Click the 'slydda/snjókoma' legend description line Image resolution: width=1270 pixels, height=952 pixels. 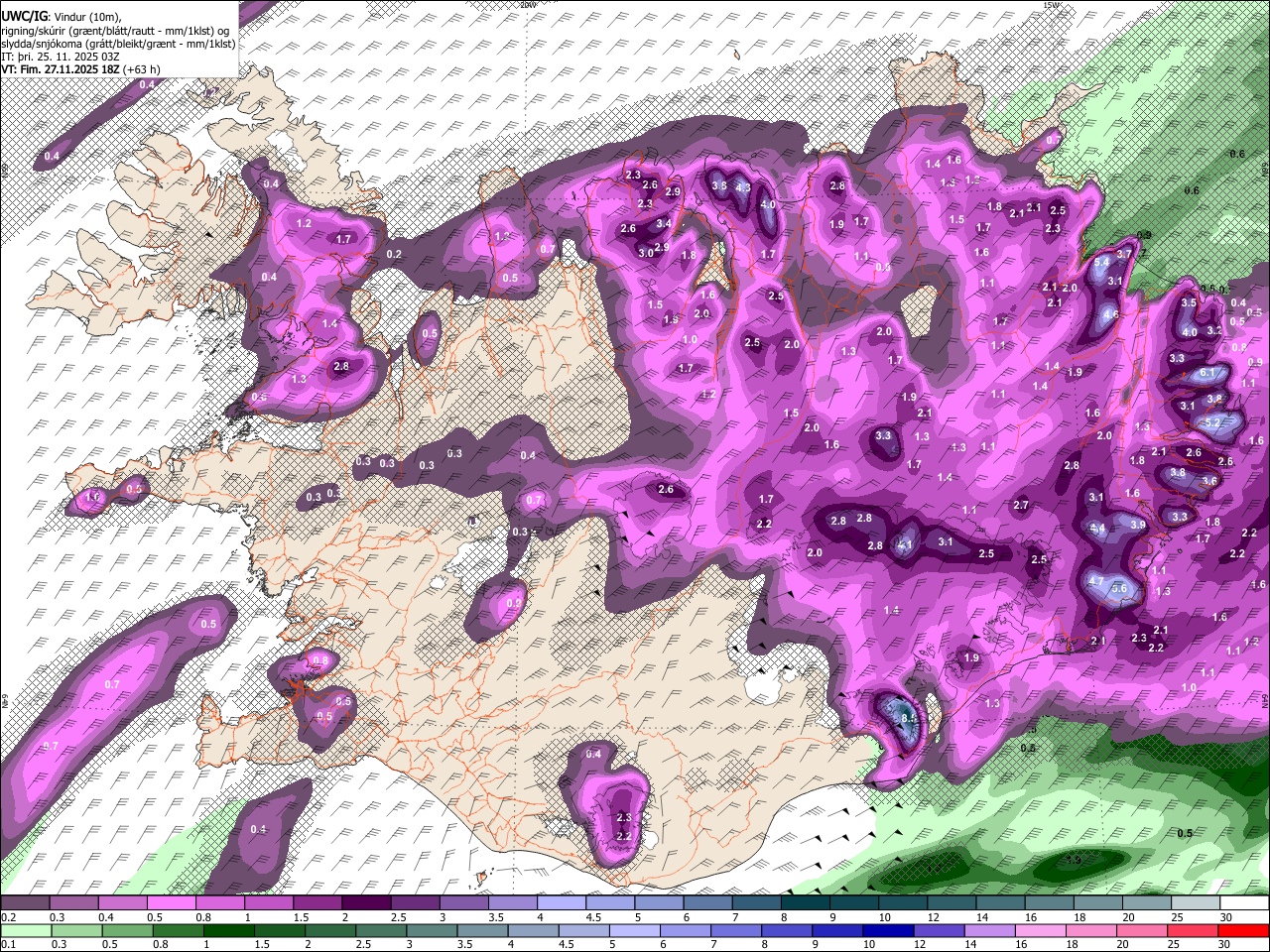pyautogui.click(x=118, y=44)
